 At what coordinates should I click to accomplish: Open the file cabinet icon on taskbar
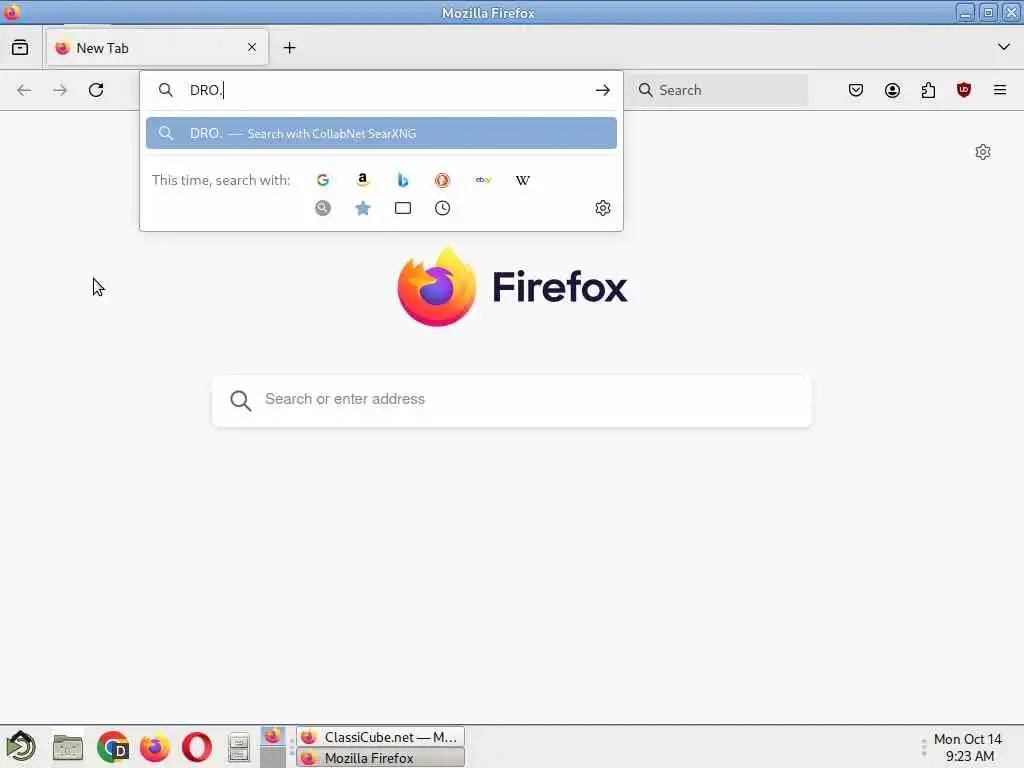pyautogui.click(x=239, y=747)
